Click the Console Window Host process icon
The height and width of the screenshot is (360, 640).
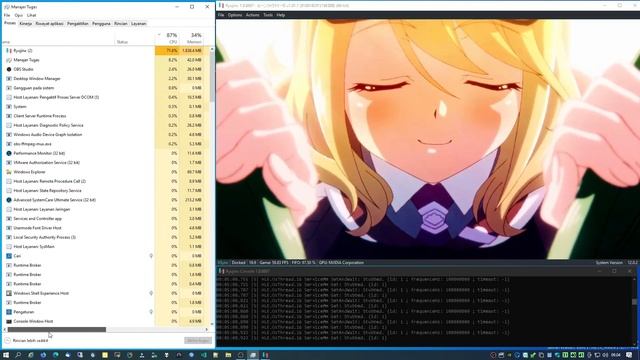tap(9, 321)
